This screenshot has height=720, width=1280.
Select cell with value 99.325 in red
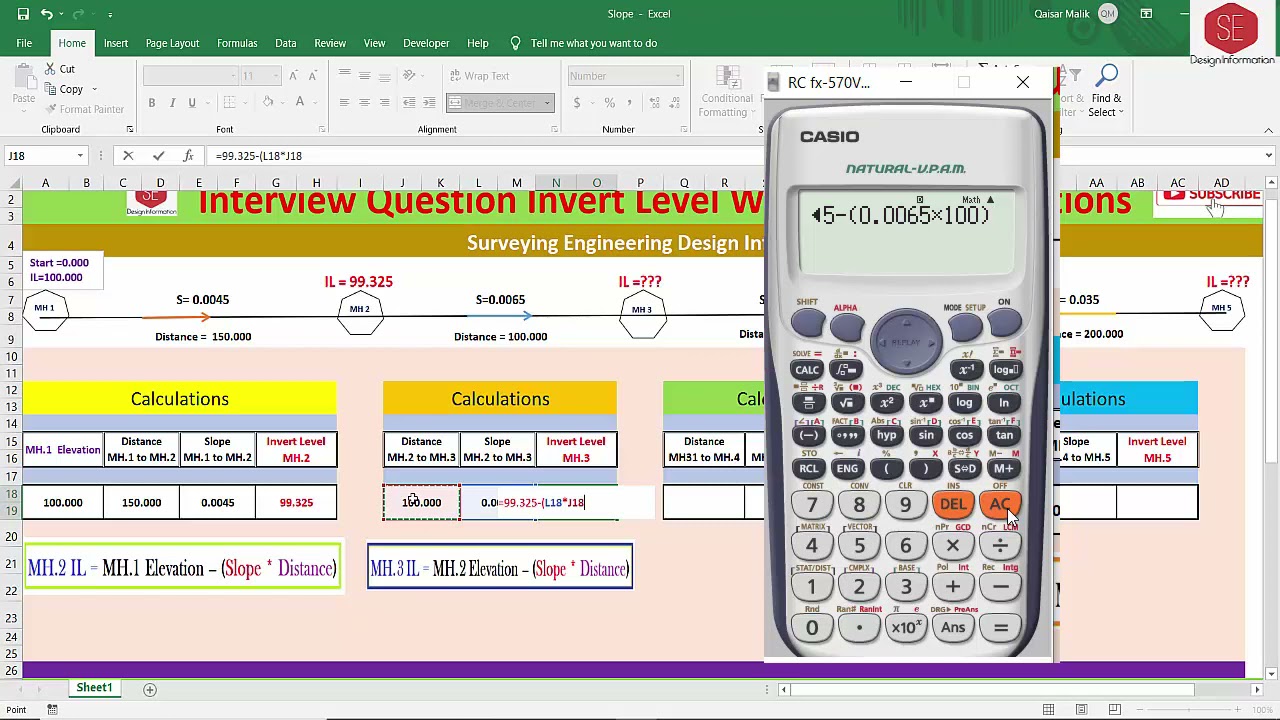click(296, 503)
